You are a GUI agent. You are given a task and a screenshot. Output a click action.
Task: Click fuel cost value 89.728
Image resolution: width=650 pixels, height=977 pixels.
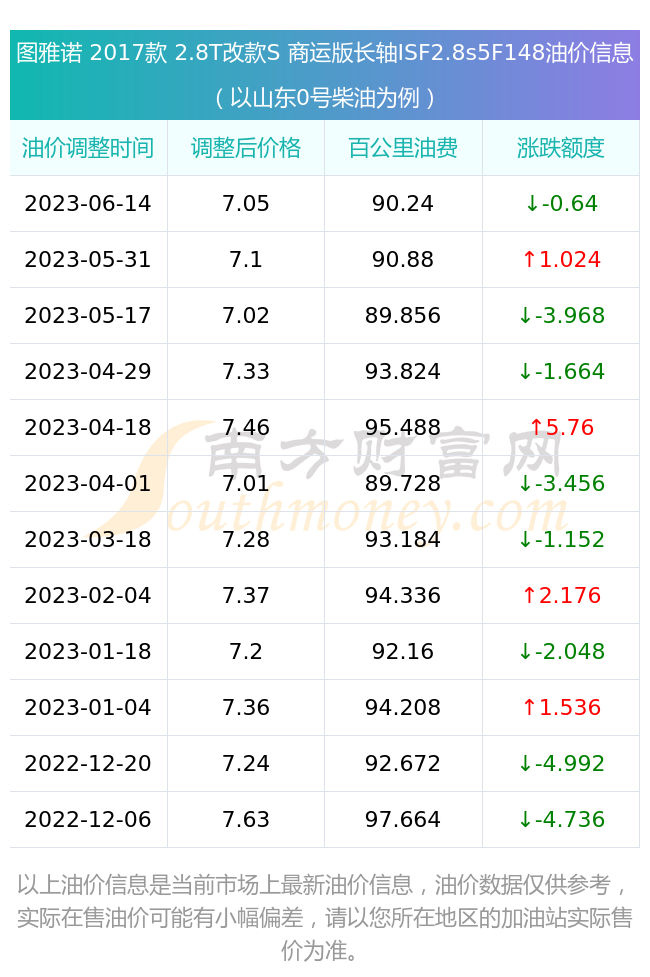(403, 484)
